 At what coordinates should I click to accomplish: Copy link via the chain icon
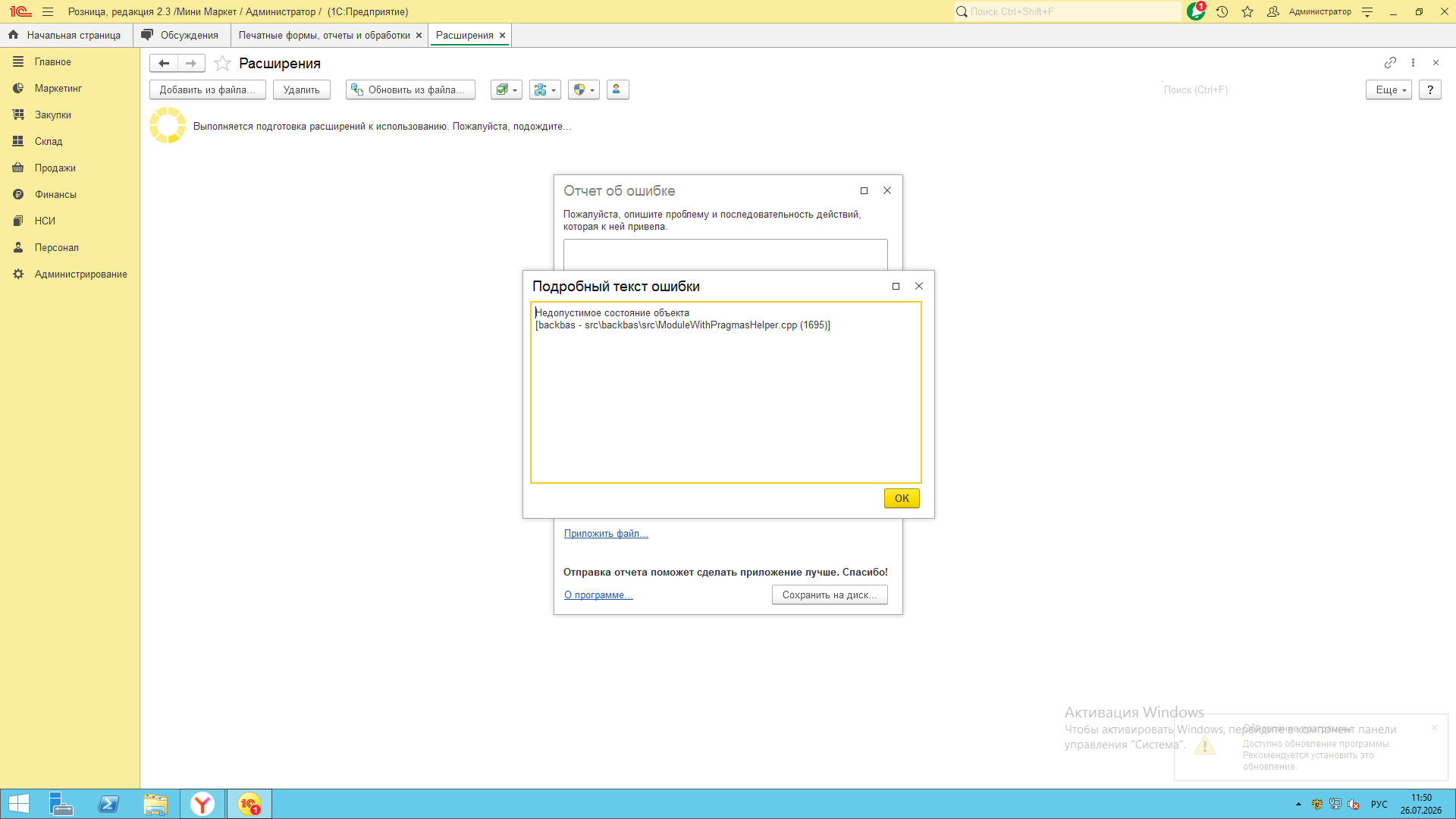(x=1390, y=62)
